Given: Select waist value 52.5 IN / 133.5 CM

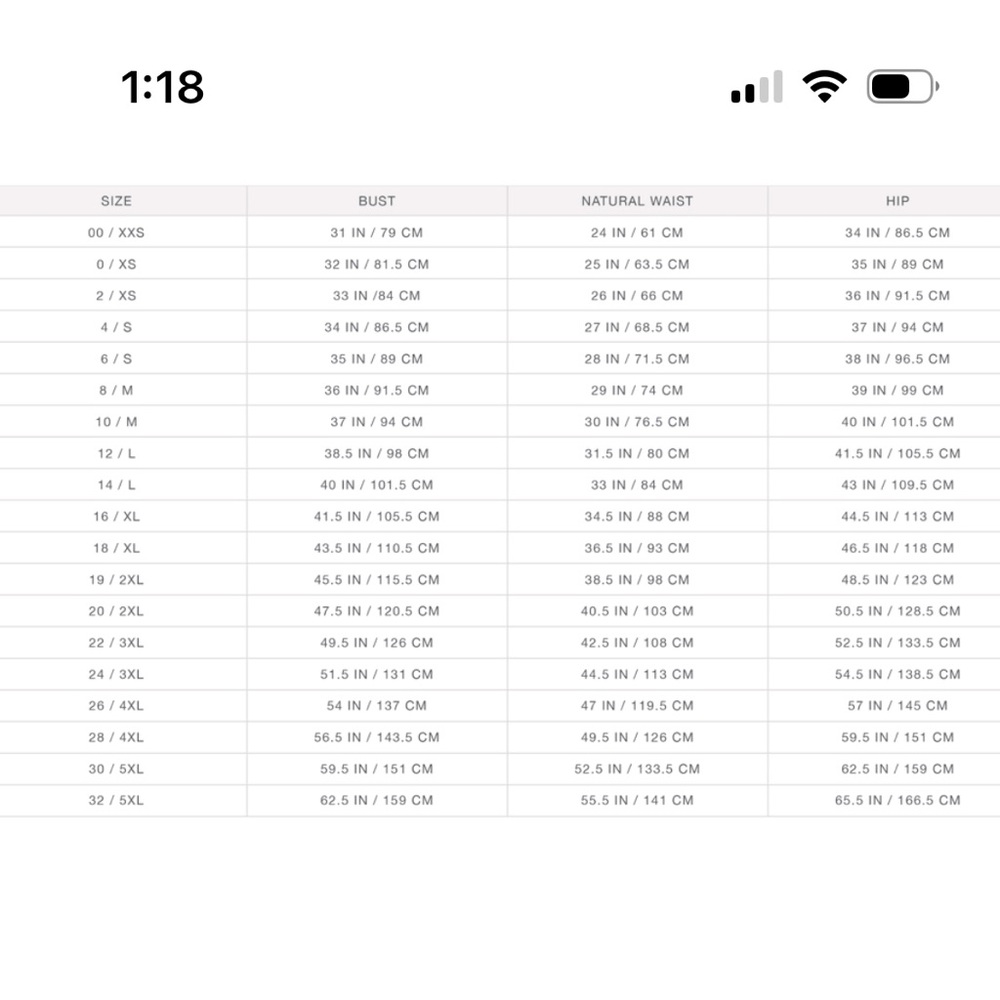Looking at the screenshot, I should [x=637, y=768].
